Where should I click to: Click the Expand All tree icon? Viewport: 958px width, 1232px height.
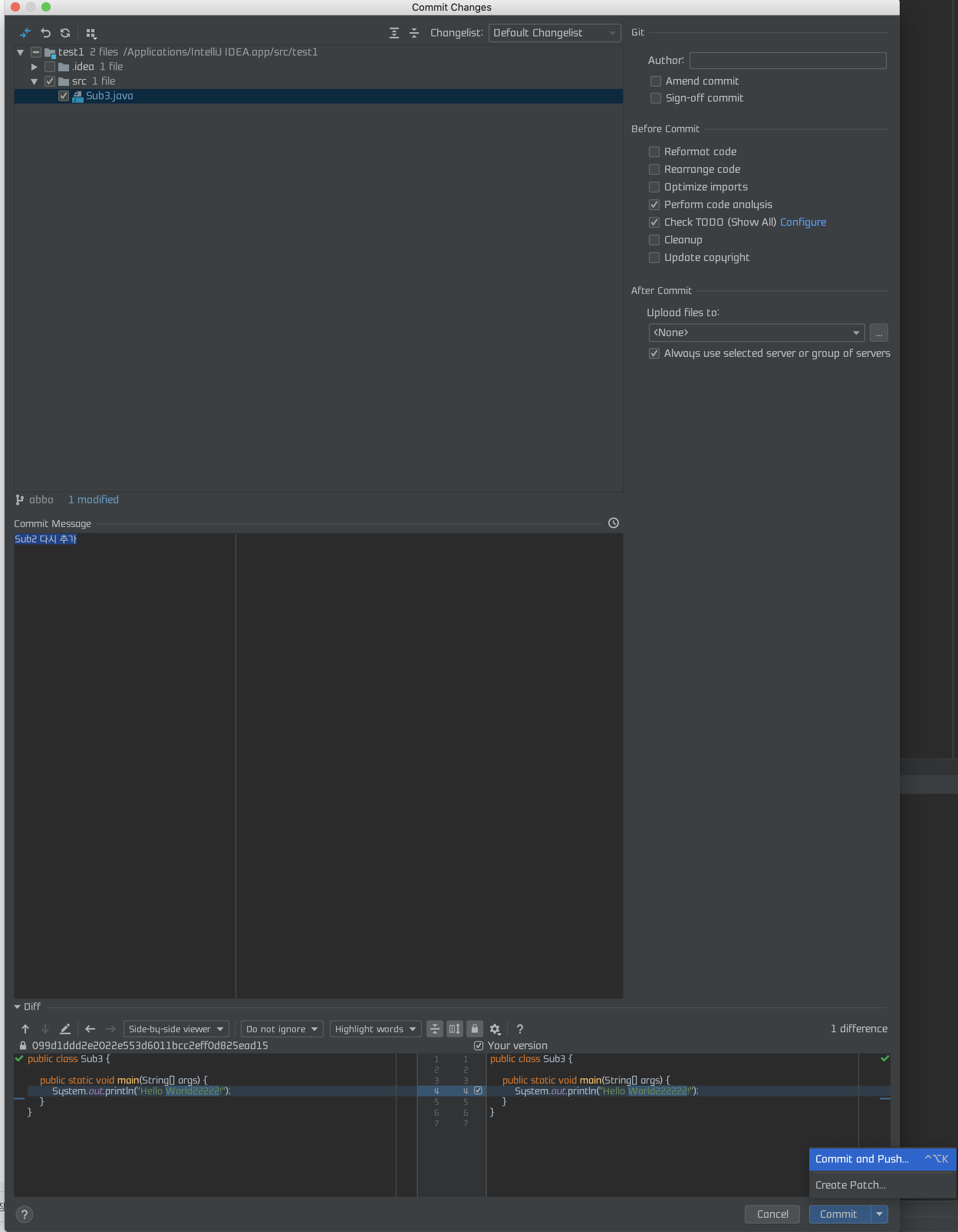(x=394, y=33)
